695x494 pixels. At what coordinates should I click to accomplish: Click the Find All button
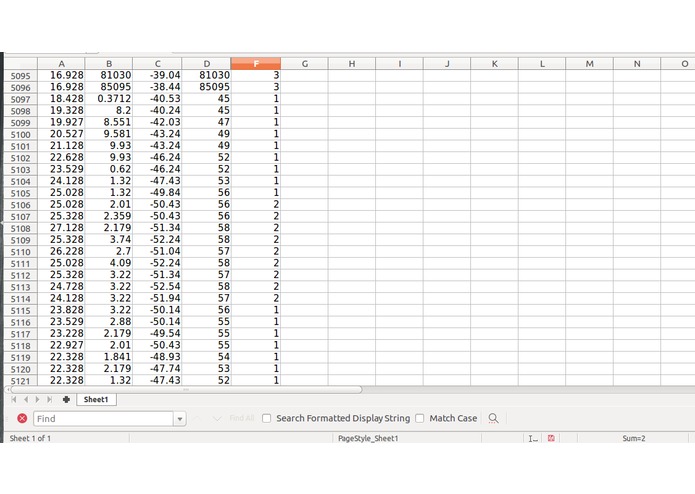(242, 418)
